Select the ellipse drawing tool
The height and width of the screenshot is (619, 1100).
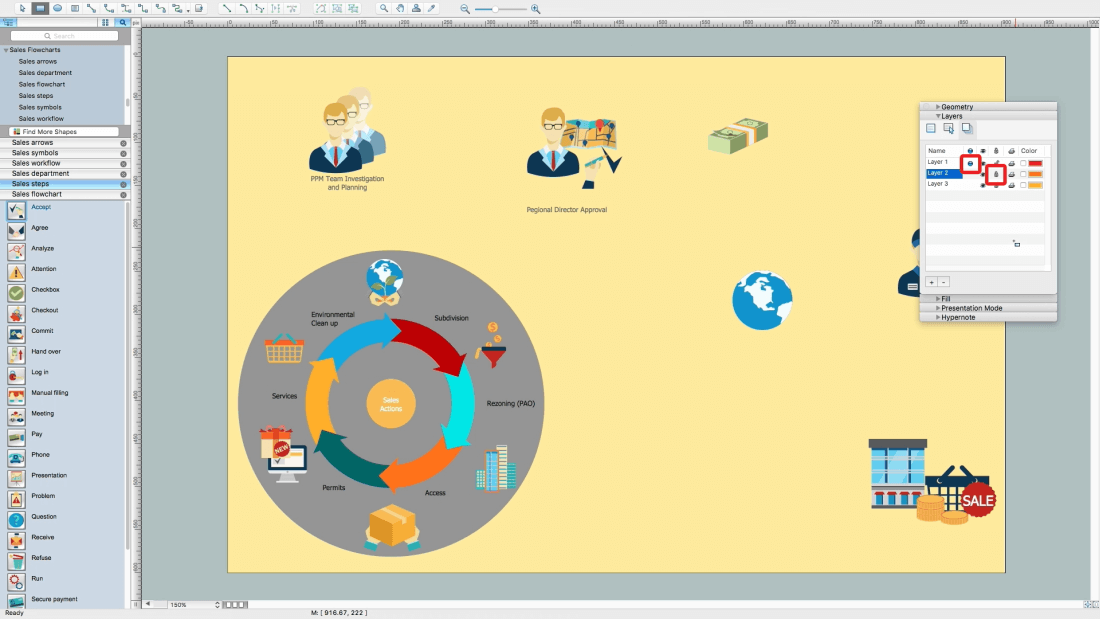[x=58, y=8]
